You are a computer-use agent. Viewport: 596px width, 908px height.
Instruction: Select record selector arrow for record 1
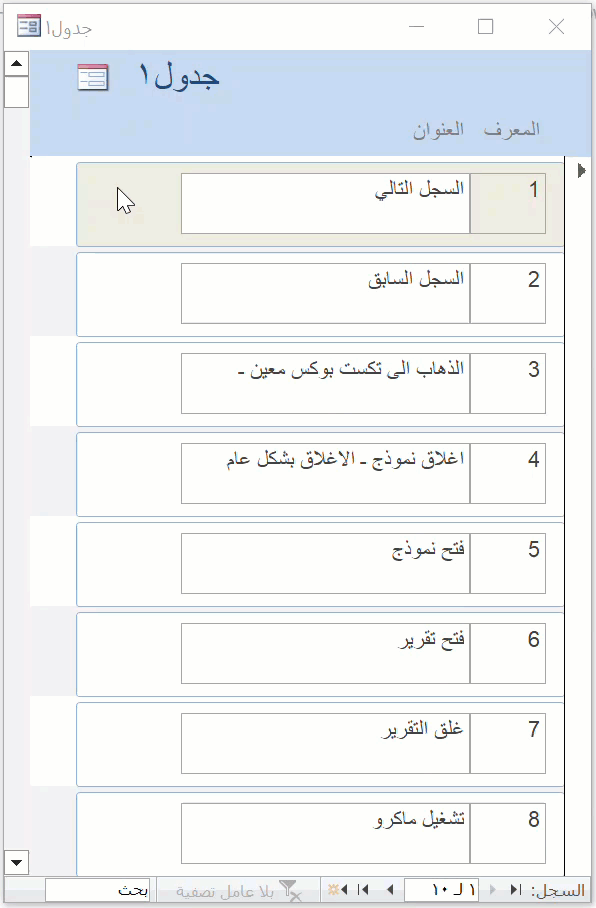pyautogui.click(x=582, y=170)
